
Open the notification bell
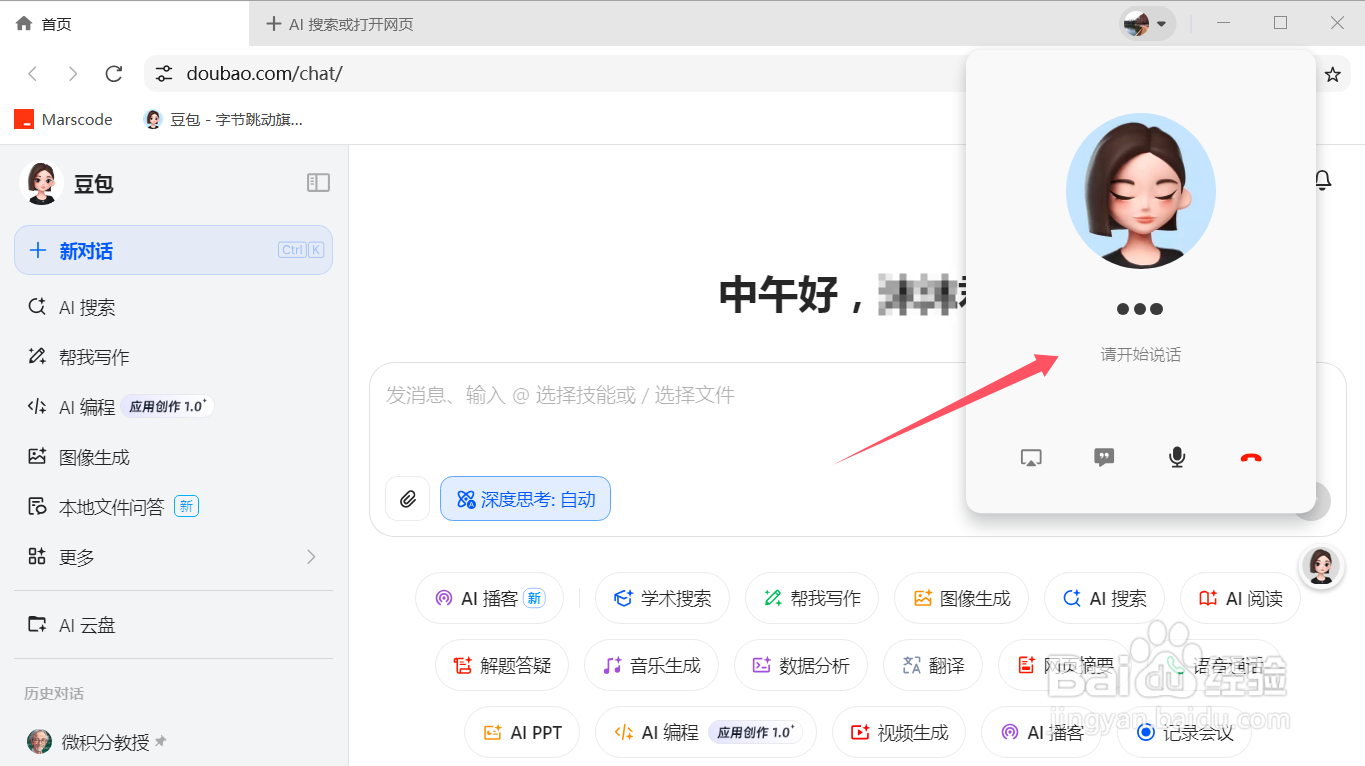1322,180
